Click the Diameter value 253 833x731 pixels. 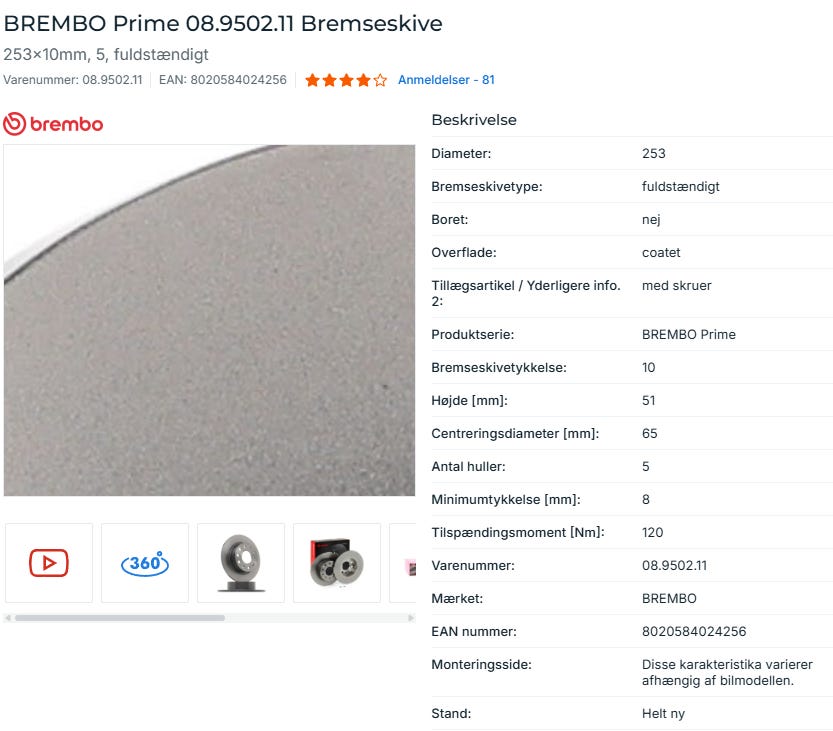coord(653,154)
